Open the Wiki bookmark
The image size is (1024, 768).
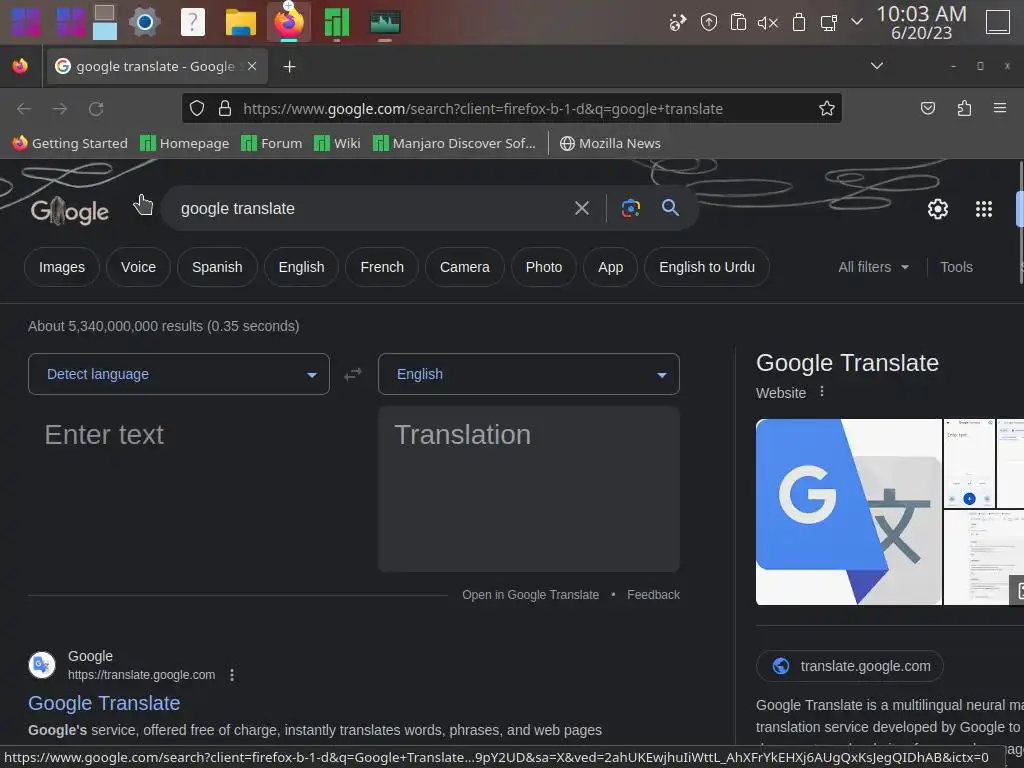point(337,143)
